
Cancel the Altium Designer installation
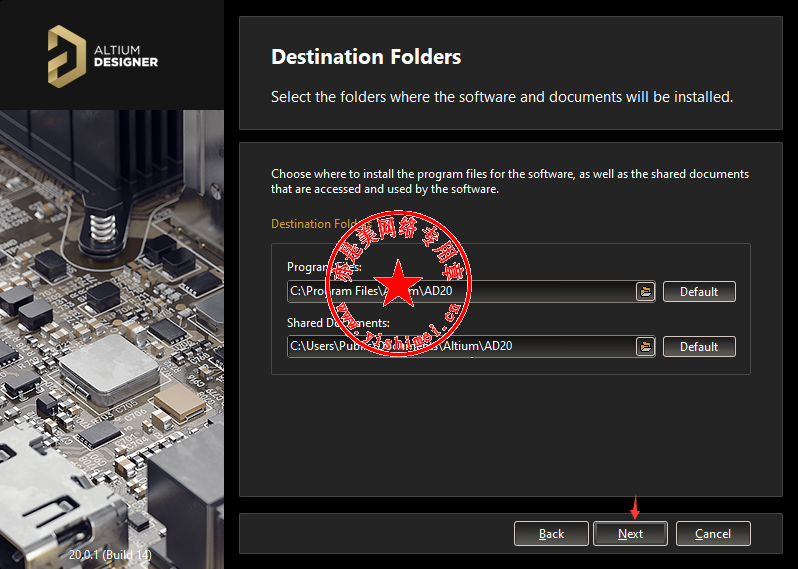(x=712, y=533)
